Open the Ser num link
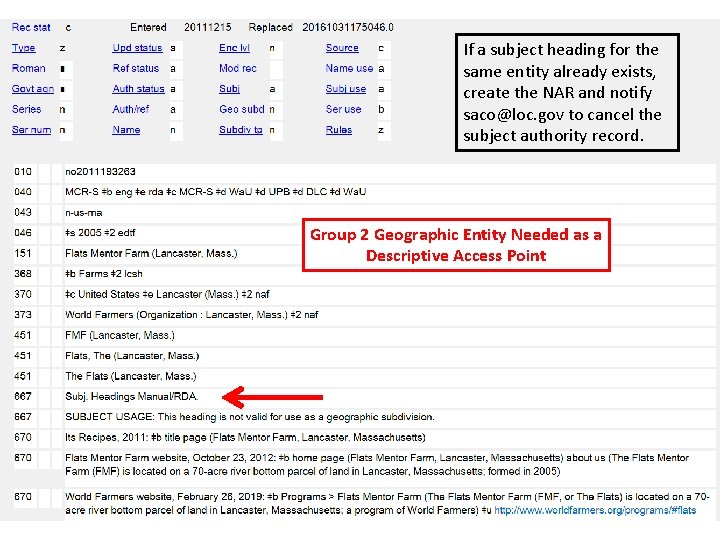Screen dimensions: 720x540 [x=31, y=130]
